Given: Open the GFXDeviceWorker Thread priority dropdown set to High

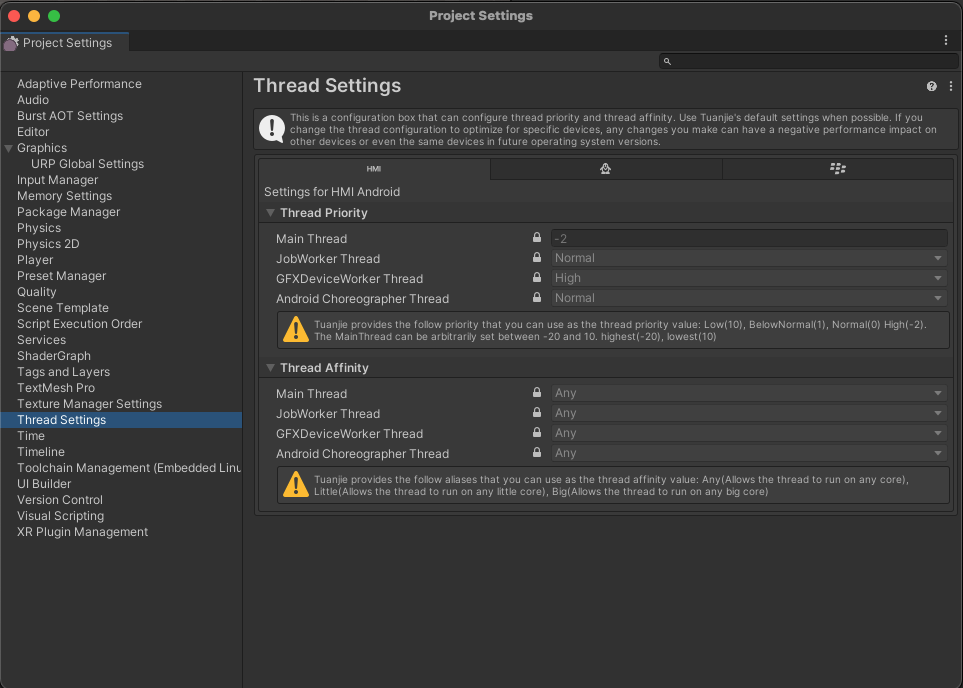Looking at the screenshot, I should pyautogui.click(x=746, y=278).
